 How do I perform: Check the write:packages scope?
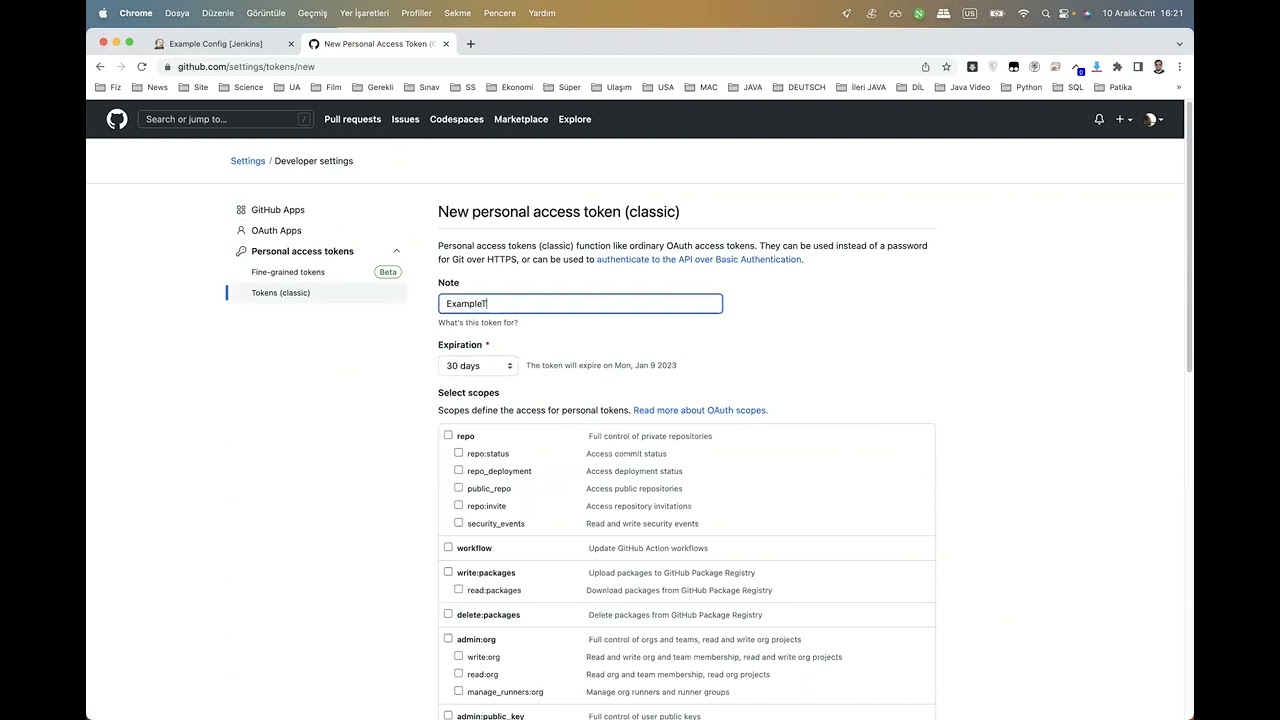point(448,572)
